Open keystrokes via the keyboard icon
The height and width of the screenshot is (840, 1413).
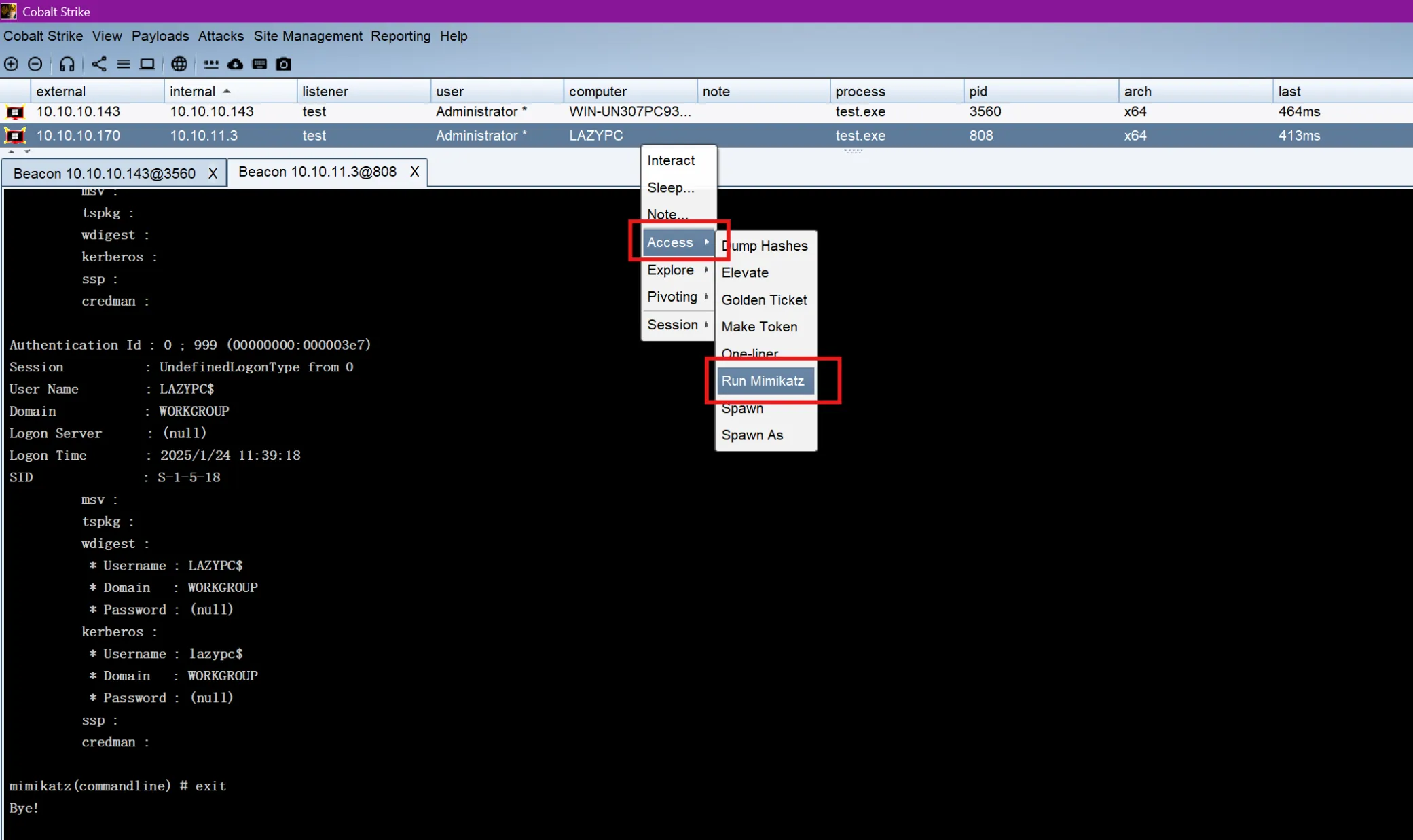click(259, 64)
